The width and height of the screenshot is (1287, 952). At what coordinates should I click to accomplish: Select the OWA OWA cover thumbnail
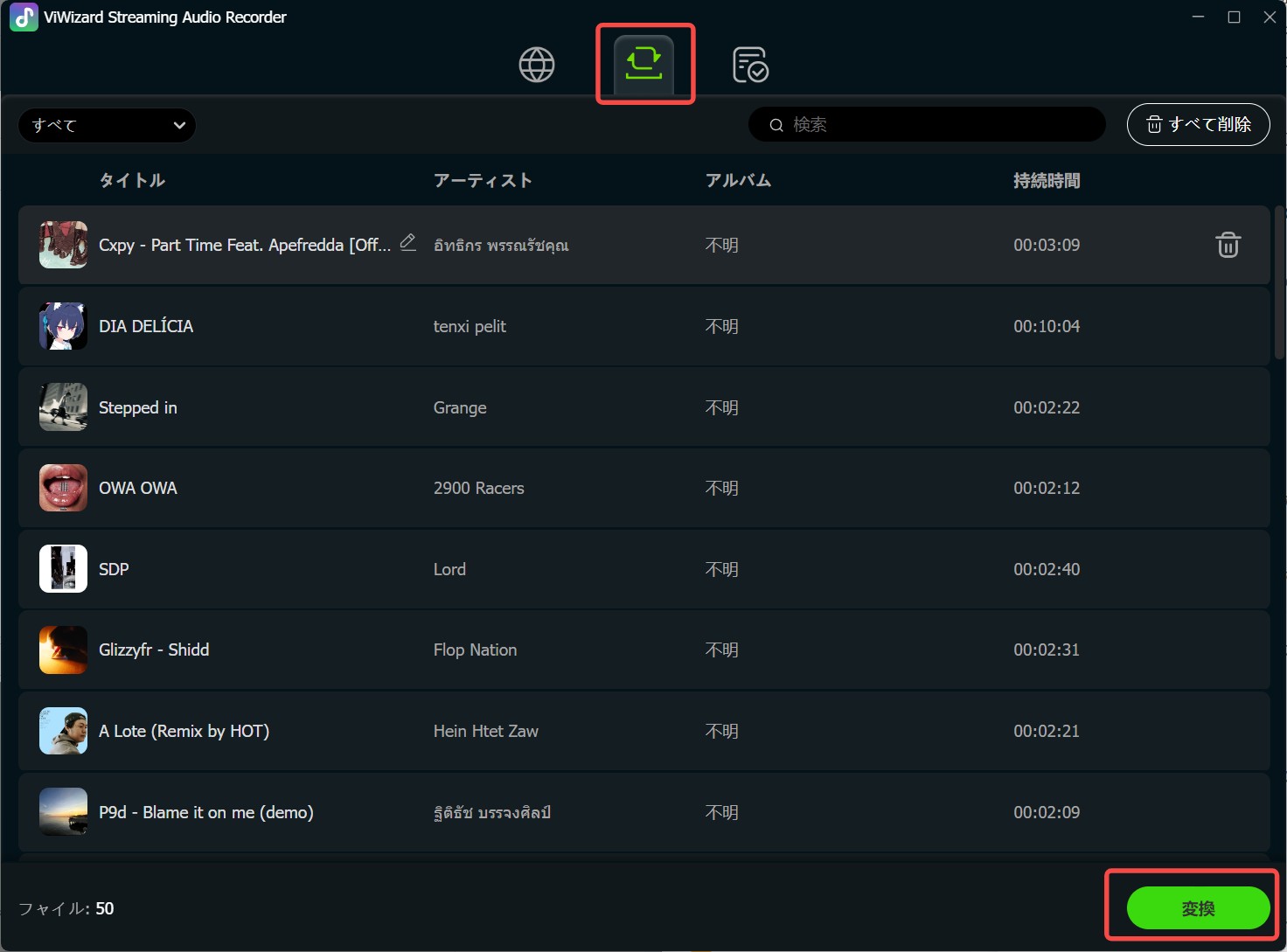tap(63, 488)
